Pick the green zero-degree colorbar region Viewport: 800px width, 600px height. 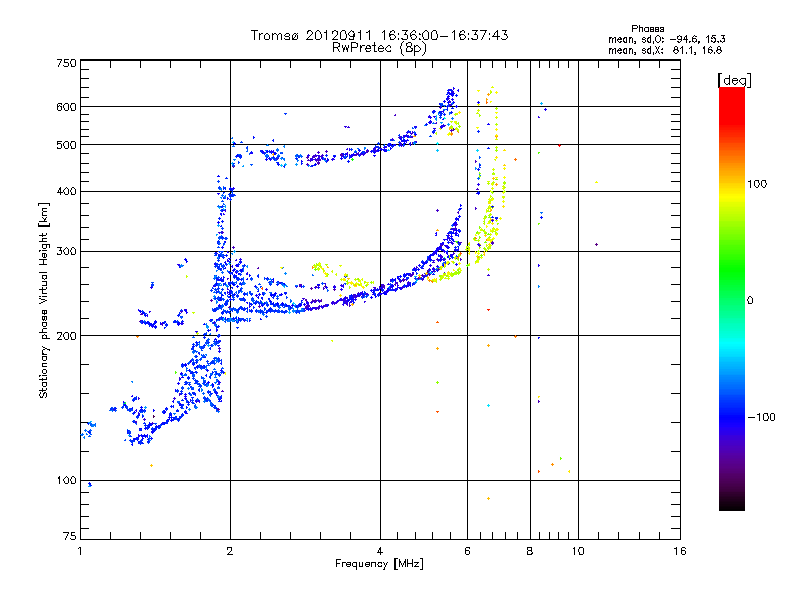click(732, 300)
